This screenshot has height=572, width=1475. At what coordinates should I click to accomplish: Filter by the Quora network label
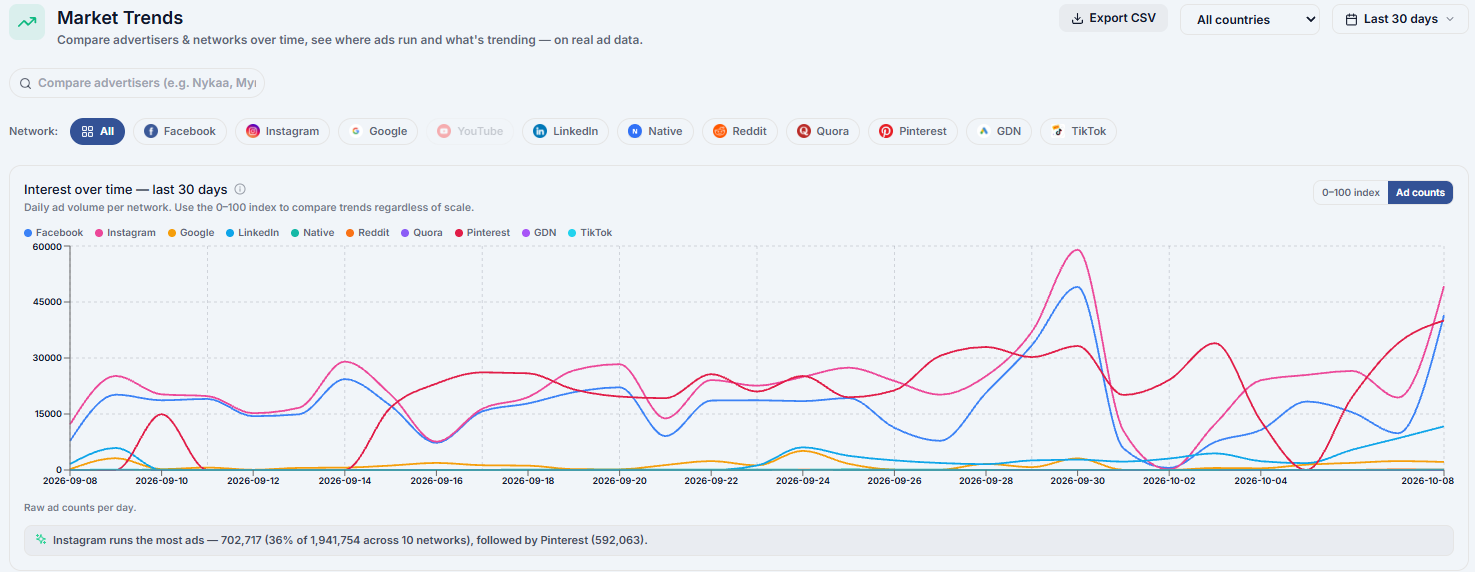833,131
